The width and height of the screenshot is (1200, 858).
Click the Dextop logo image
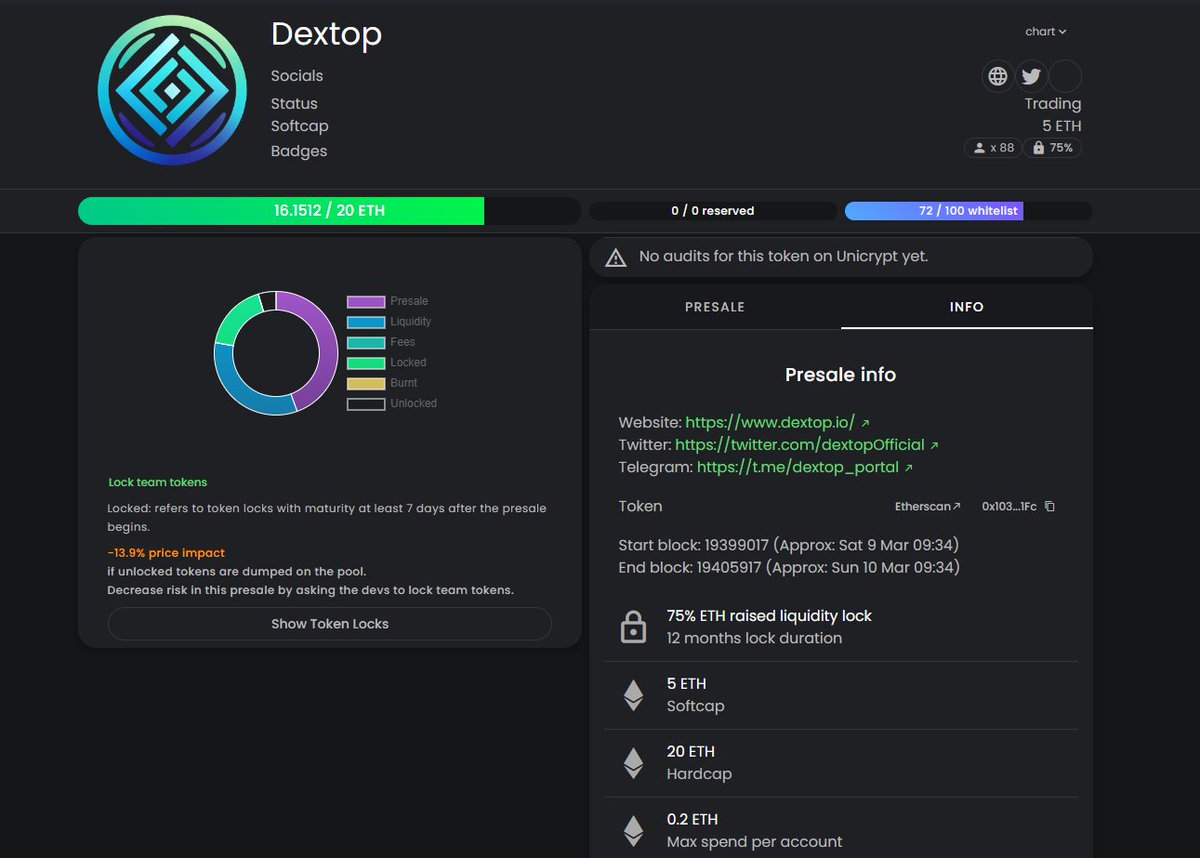point(172,90)
